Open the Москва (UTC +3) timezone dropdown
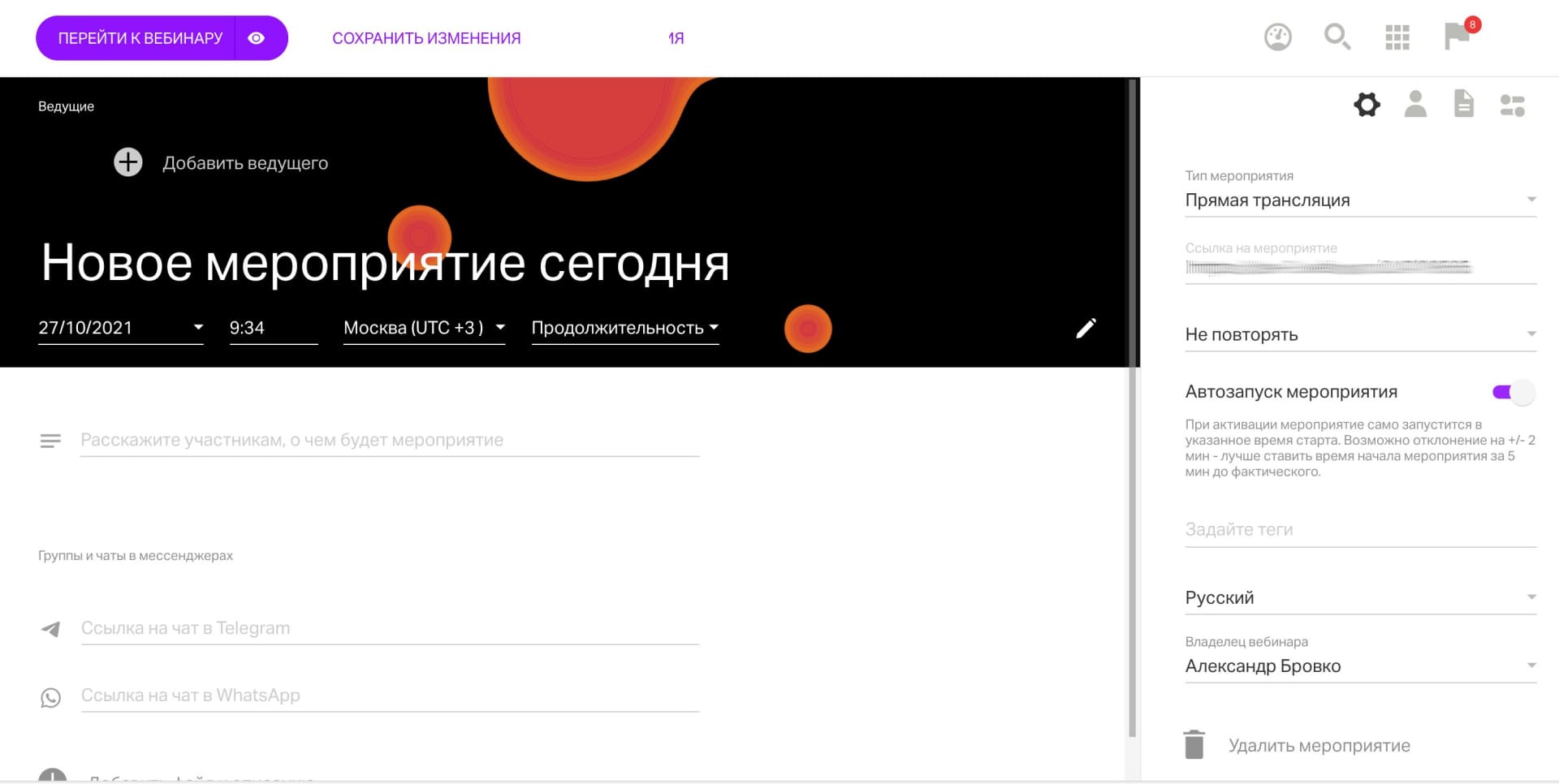This screenshot has width=1559, height=784. (499, 328)
